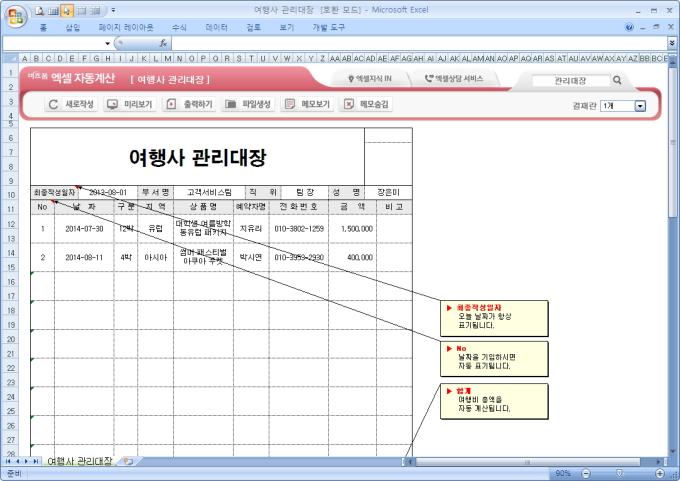Click the highlighted pointer icon in Quick Access Toolbar

[x=67, y=11]
